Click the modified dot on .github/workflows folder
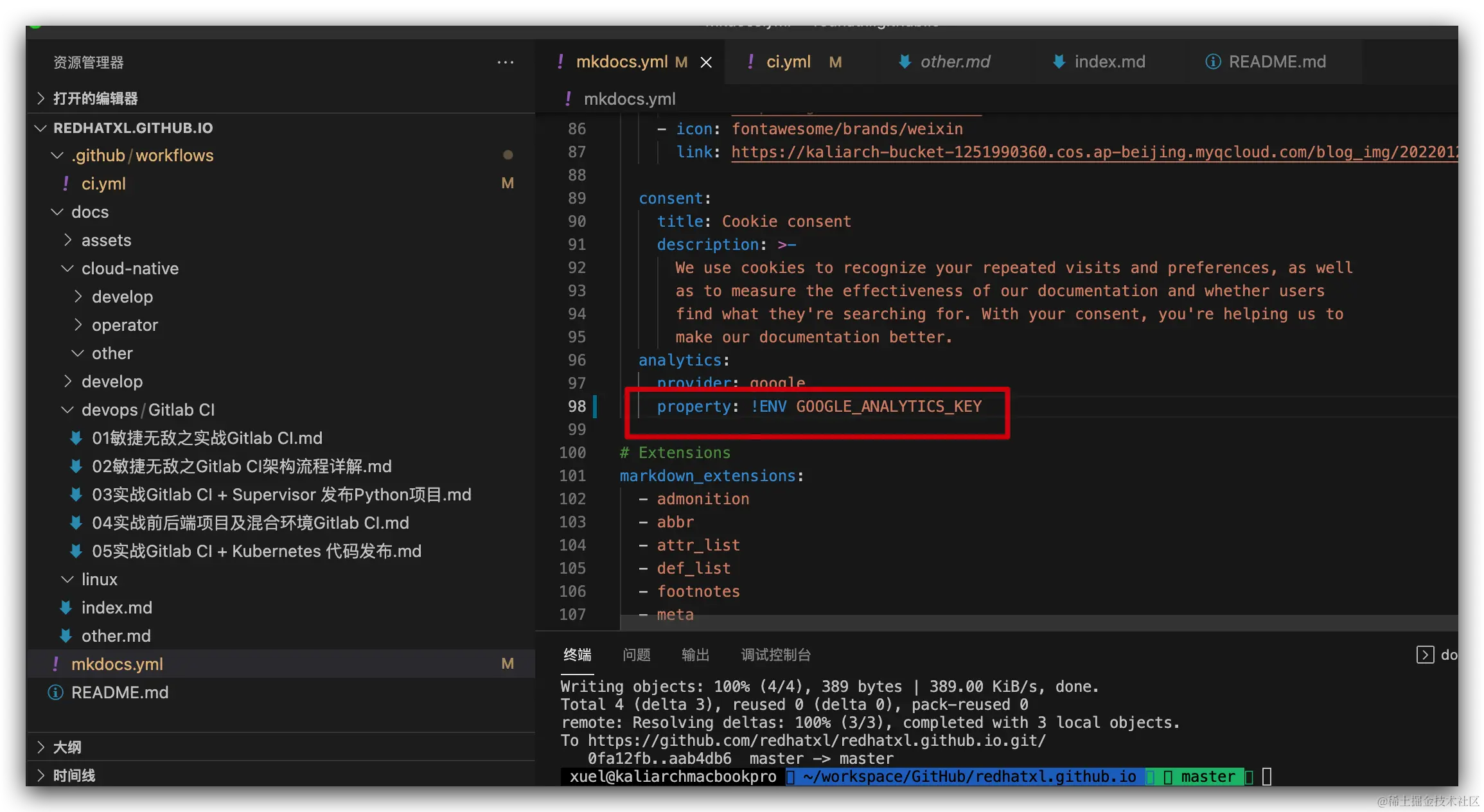The image size is (1484, 812). 508,155
